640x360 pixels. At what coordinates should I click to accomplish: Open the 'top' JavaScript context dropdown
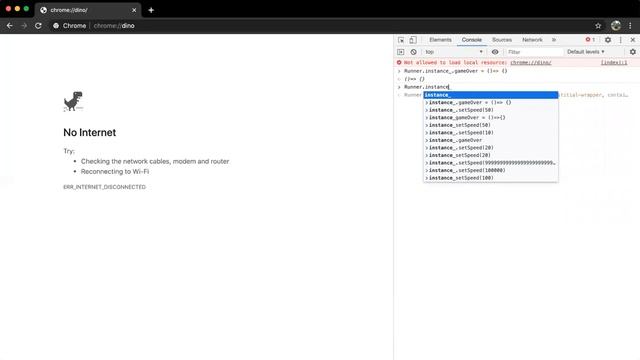tap(453, 52)
